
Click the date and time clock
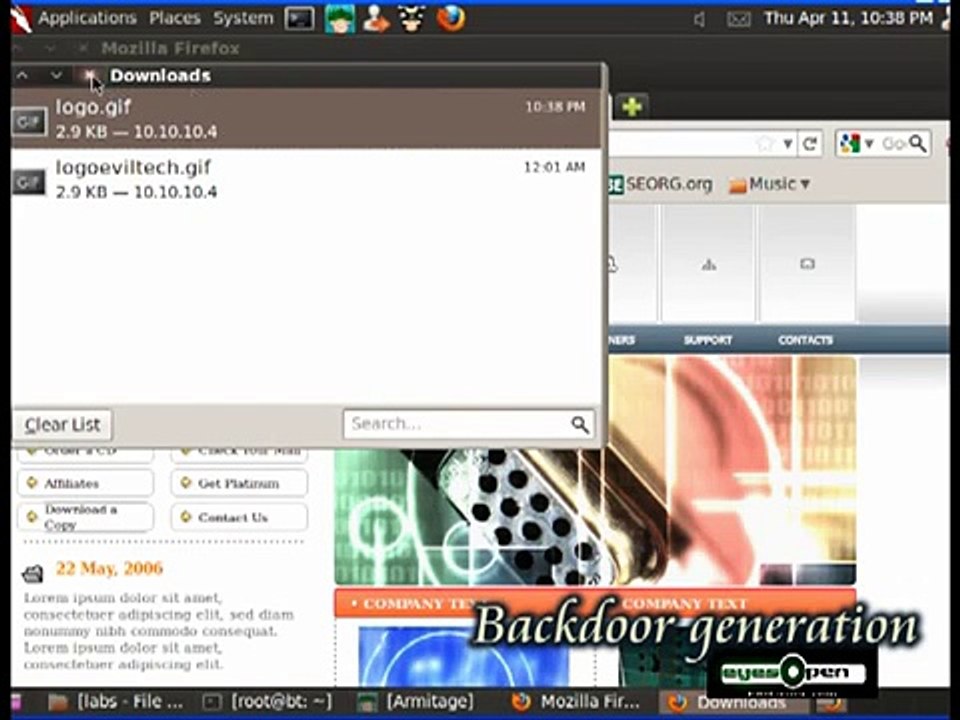(848, 18)
